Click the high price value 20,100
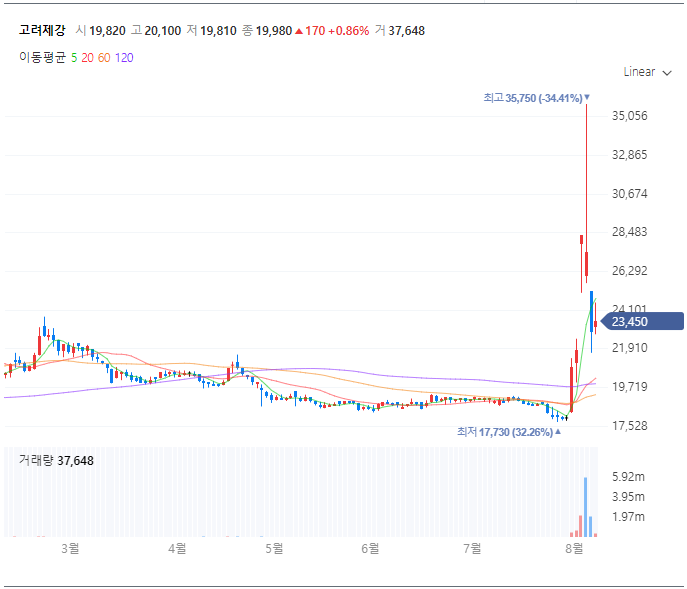This screenshot has height=589, width=687. [x=163, y=31]
